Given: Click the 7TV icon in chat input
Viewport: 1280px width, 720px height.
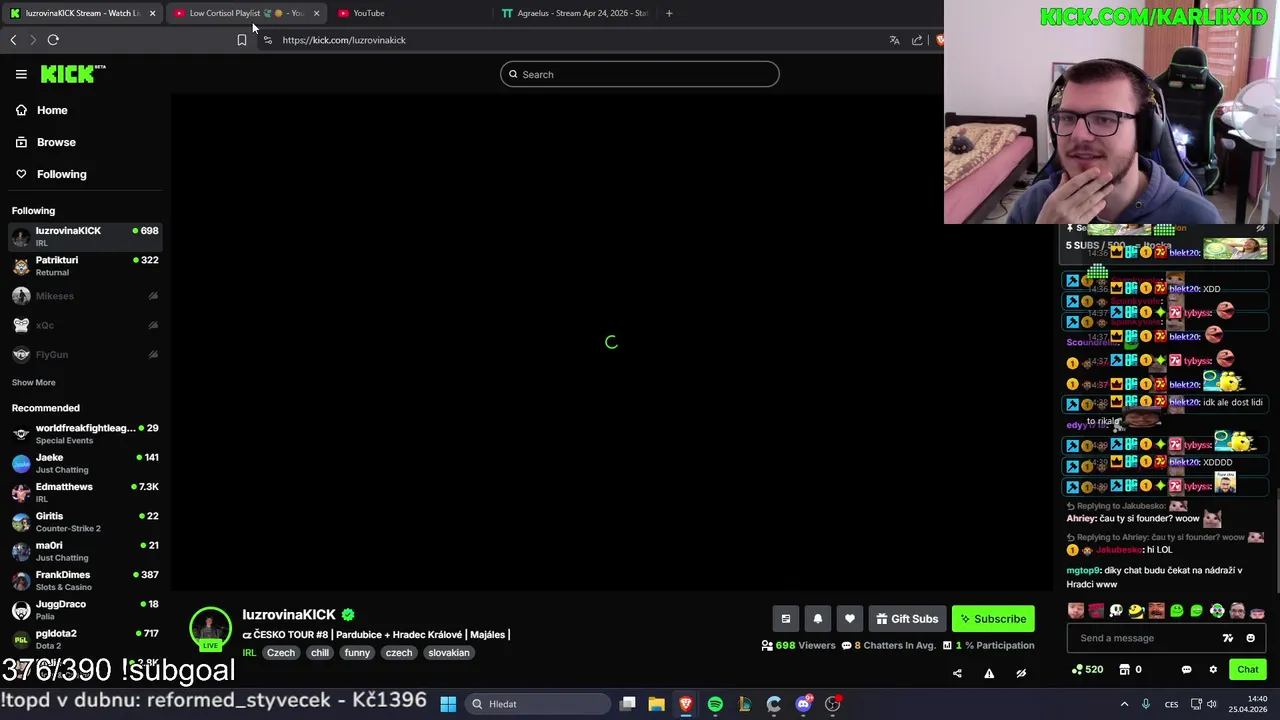Looking at the screenshot, I should (1228, 638).
